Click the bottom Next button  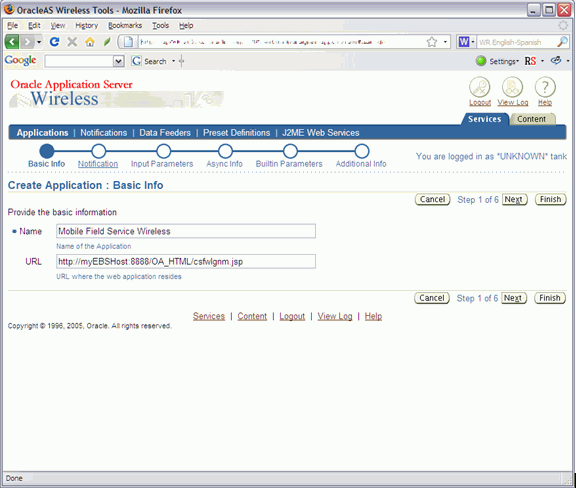click(514, 298)
